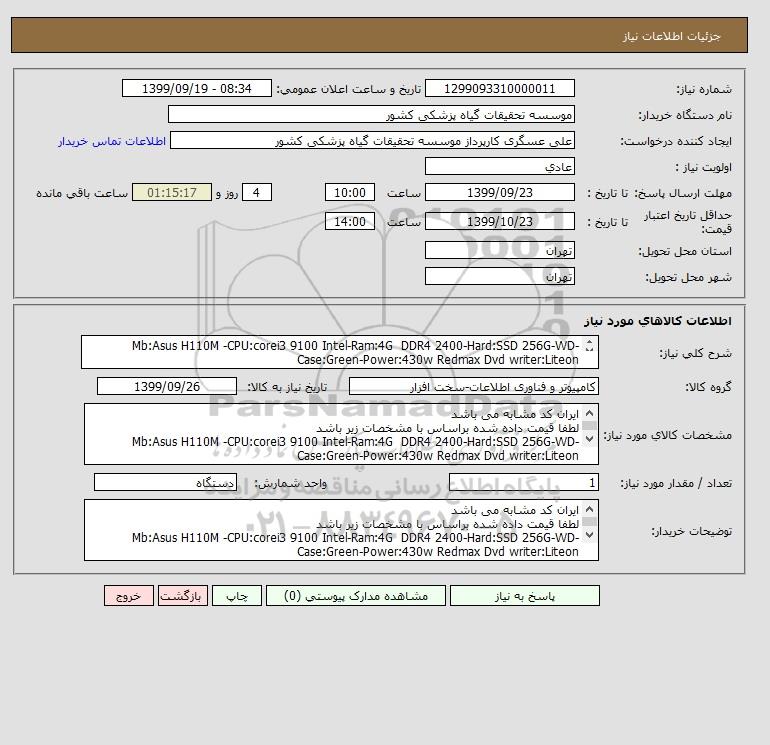Screen dimensions: 770x745
Task: Click the remaining days field showing 4
Action: click(257, 193)
